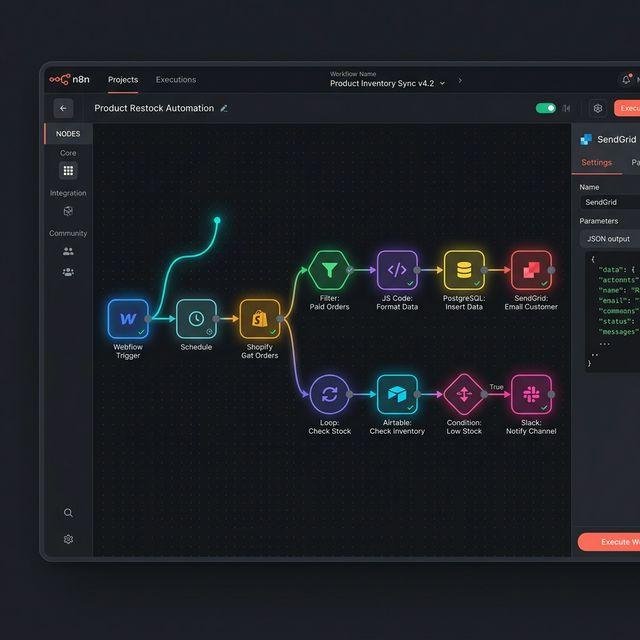The image size is (640, 640).
Task: Open the notifications bell
Action: tap(627, 80)
